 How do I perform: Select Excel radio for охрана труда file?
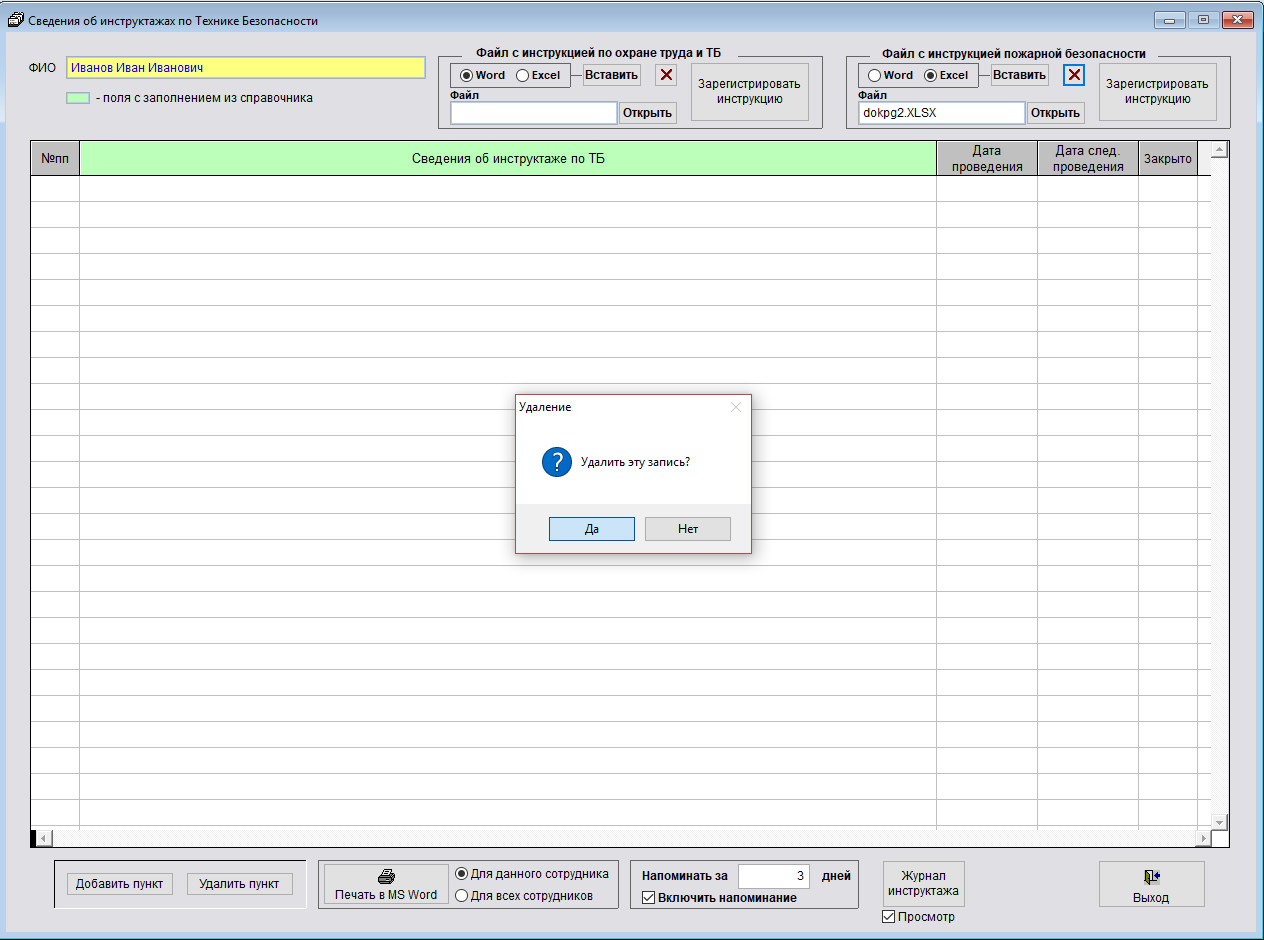click(522, 76)
